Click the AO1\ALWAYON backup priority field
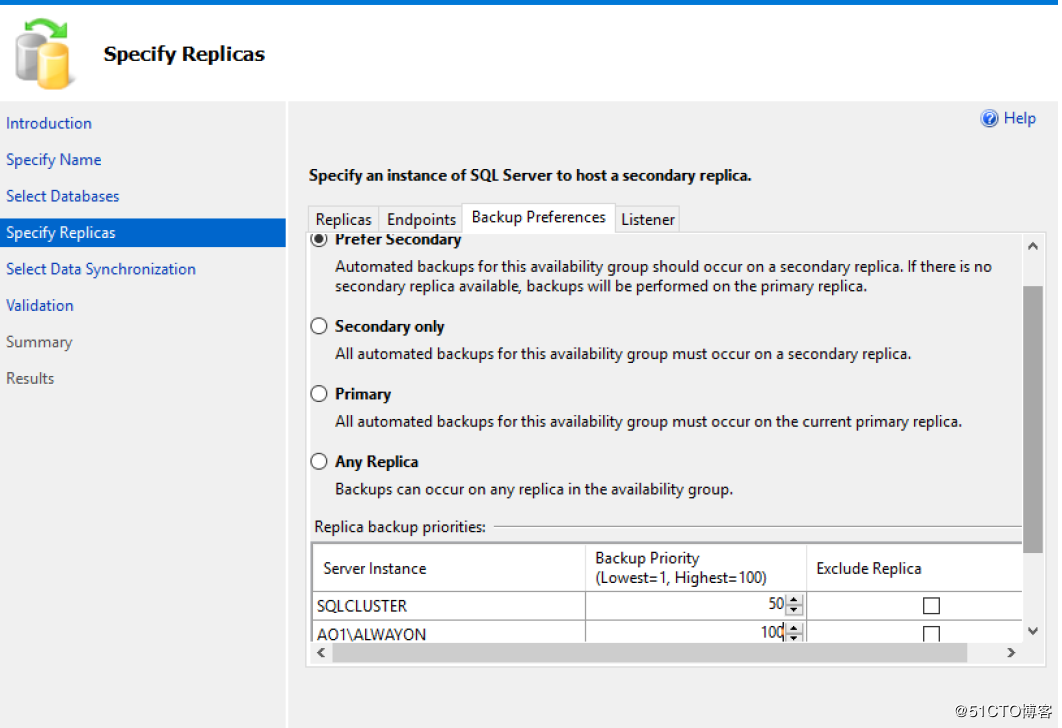This screenshot has height=728, width=1062. pos(687,633)
